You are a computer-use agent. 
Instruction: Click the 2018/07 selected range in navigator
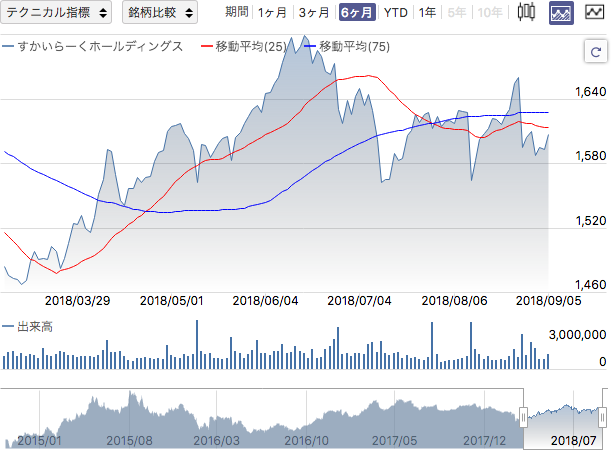[573, 440]
